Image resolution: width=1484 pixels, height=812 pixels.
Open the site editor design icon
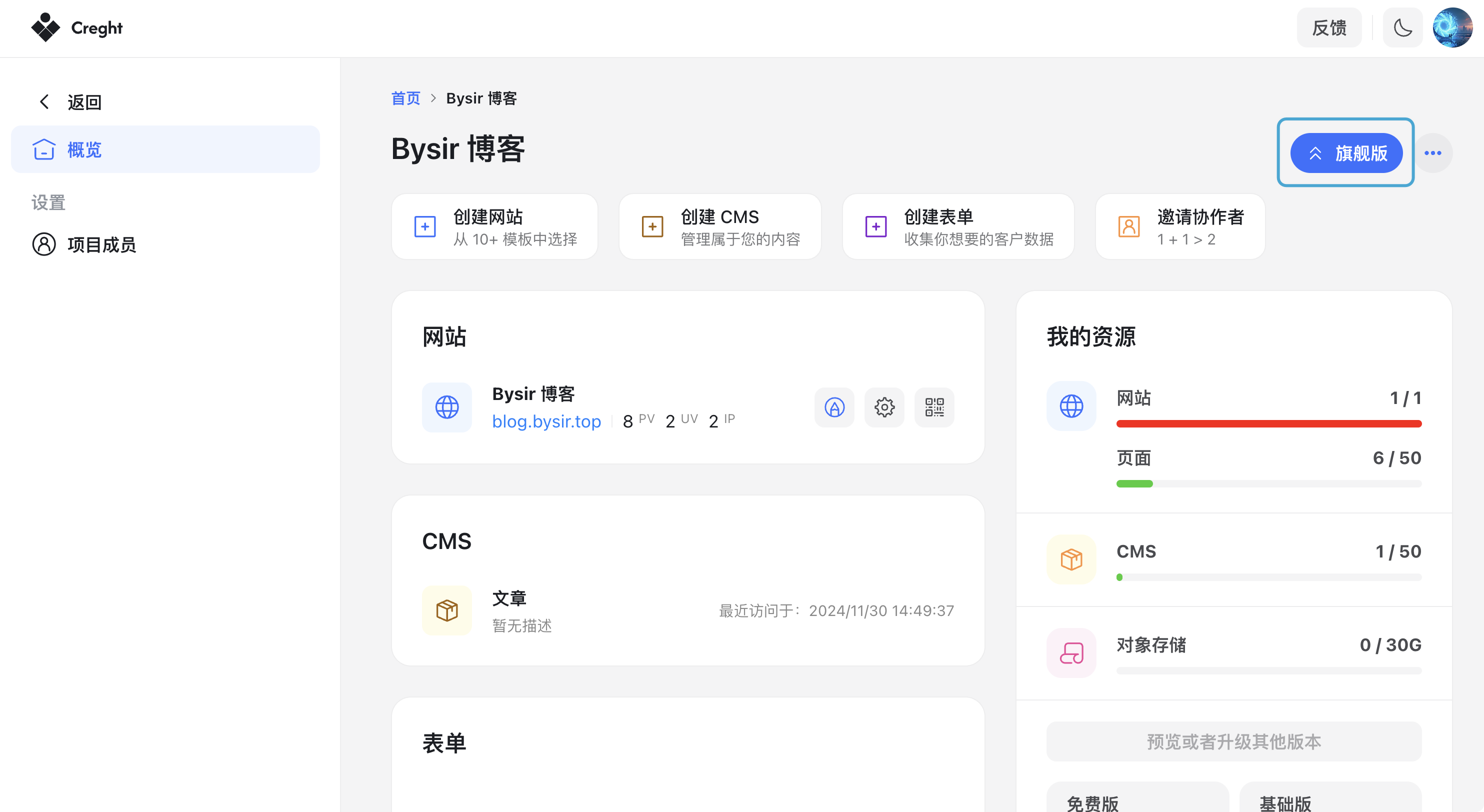pyautogui.click(x=835, y=407)
